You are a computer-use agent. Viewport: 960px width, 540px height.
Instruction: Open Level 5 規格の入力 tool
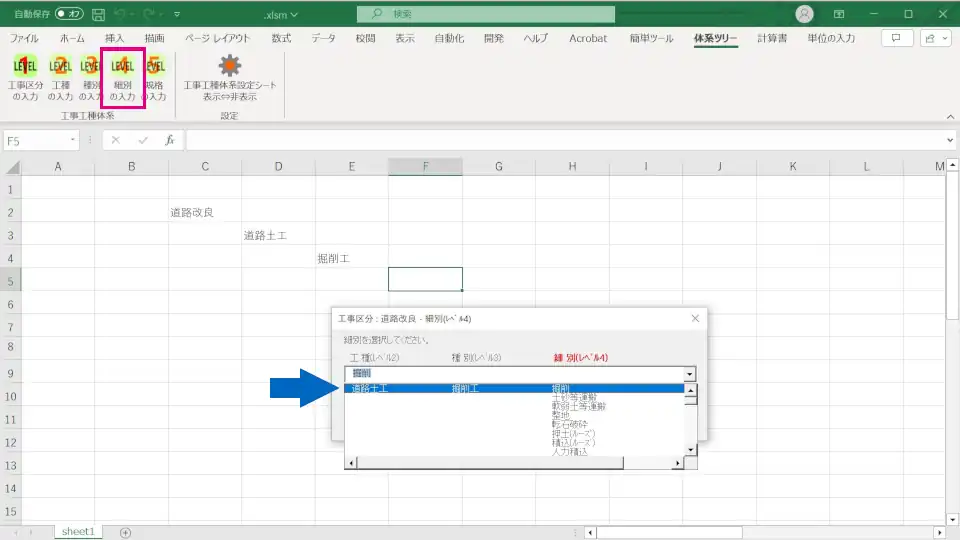click(x=156, y=78)
